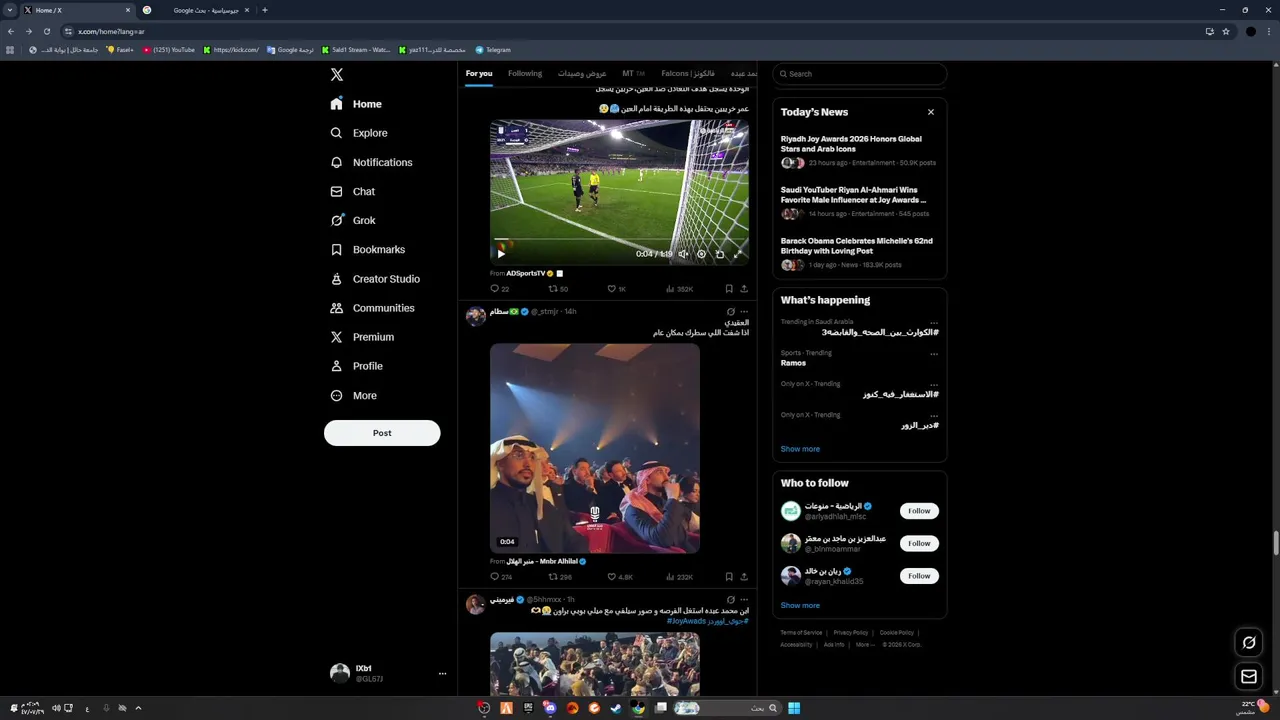Play the football video
The image size is (1280, 720).
click(501, 254)
